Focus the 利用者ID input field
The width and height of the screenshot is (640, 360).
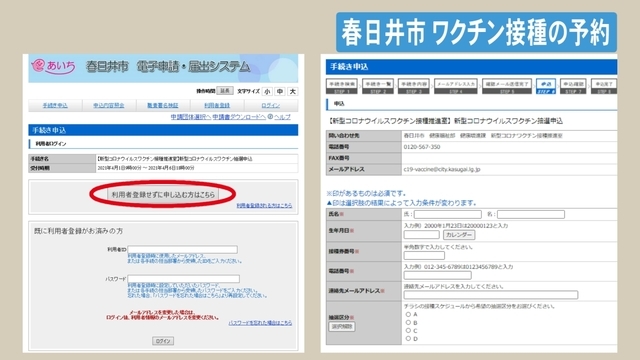[x=182, y=249]
